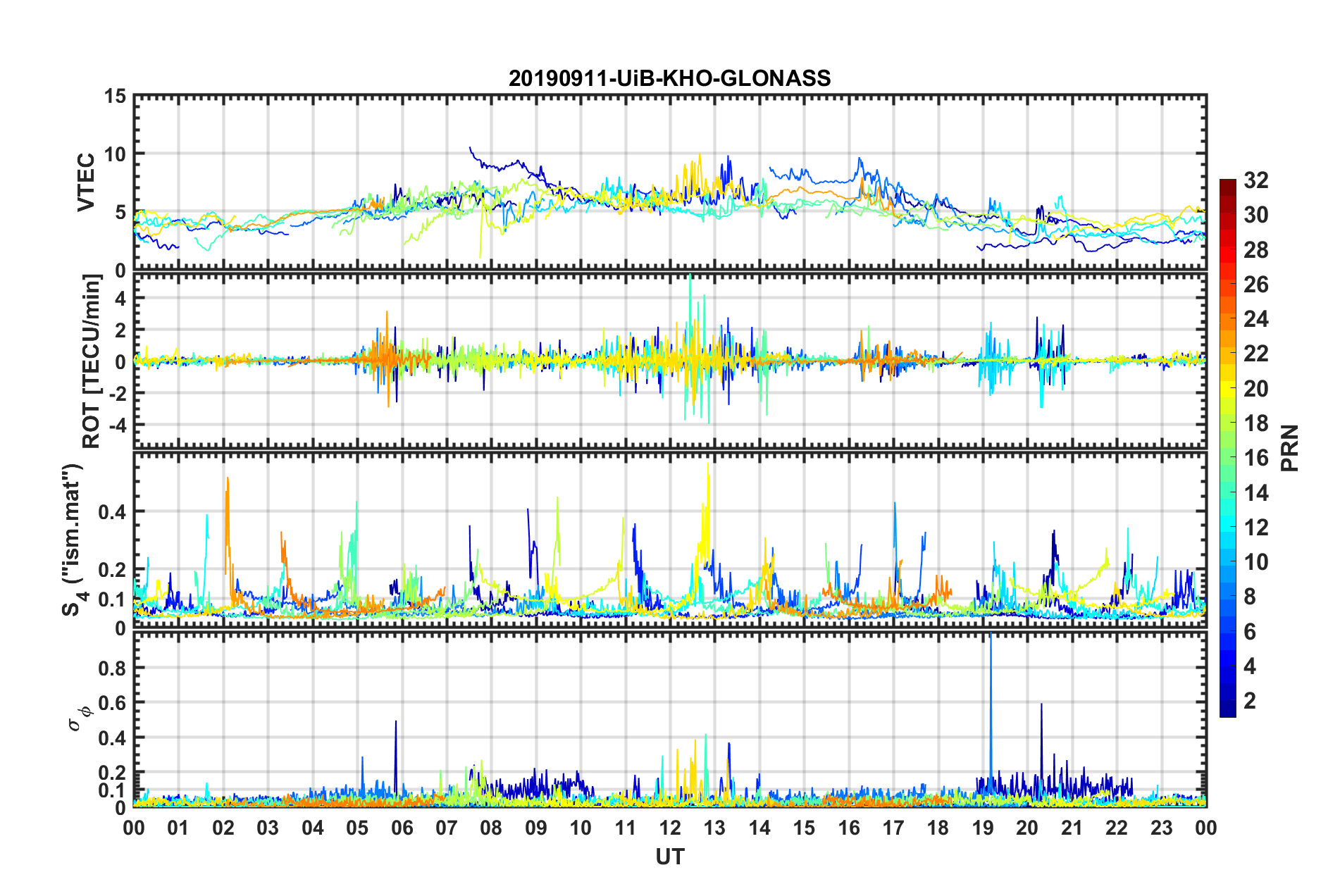Click the ROT axis tick 4
The height and width of the screenshot is (896, 1340).
[120, 299]
